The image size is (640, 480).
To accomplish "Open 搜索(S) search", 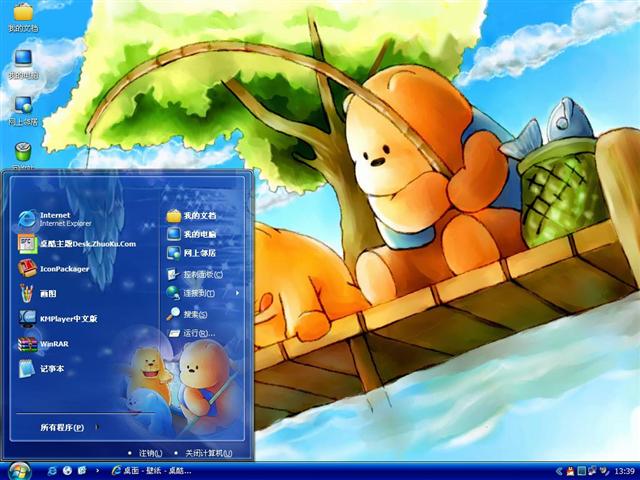I will pos(187,314).
